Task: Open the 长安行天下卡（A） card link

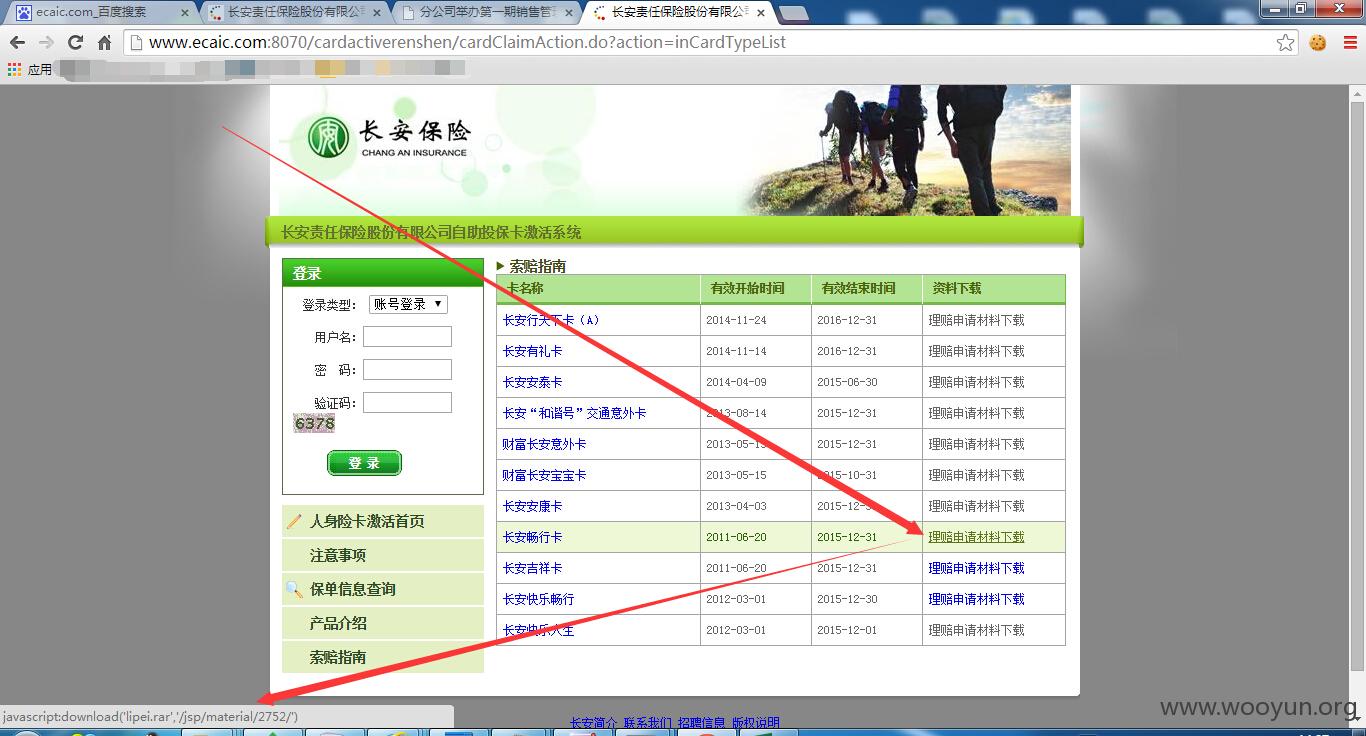Action: (551, 320)
